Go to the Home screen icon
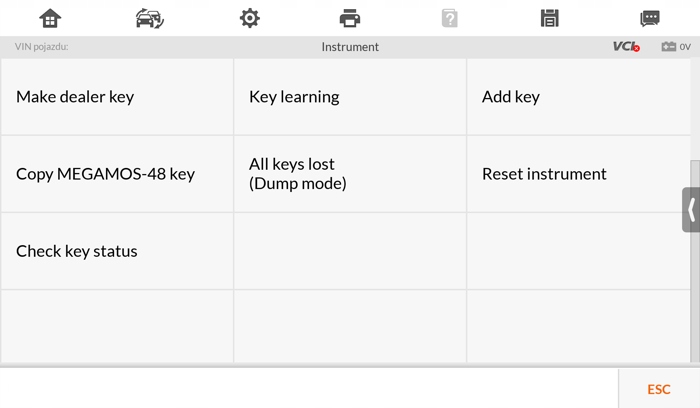Viewport: 700px width, 408px height. click(x=50, y=18)
